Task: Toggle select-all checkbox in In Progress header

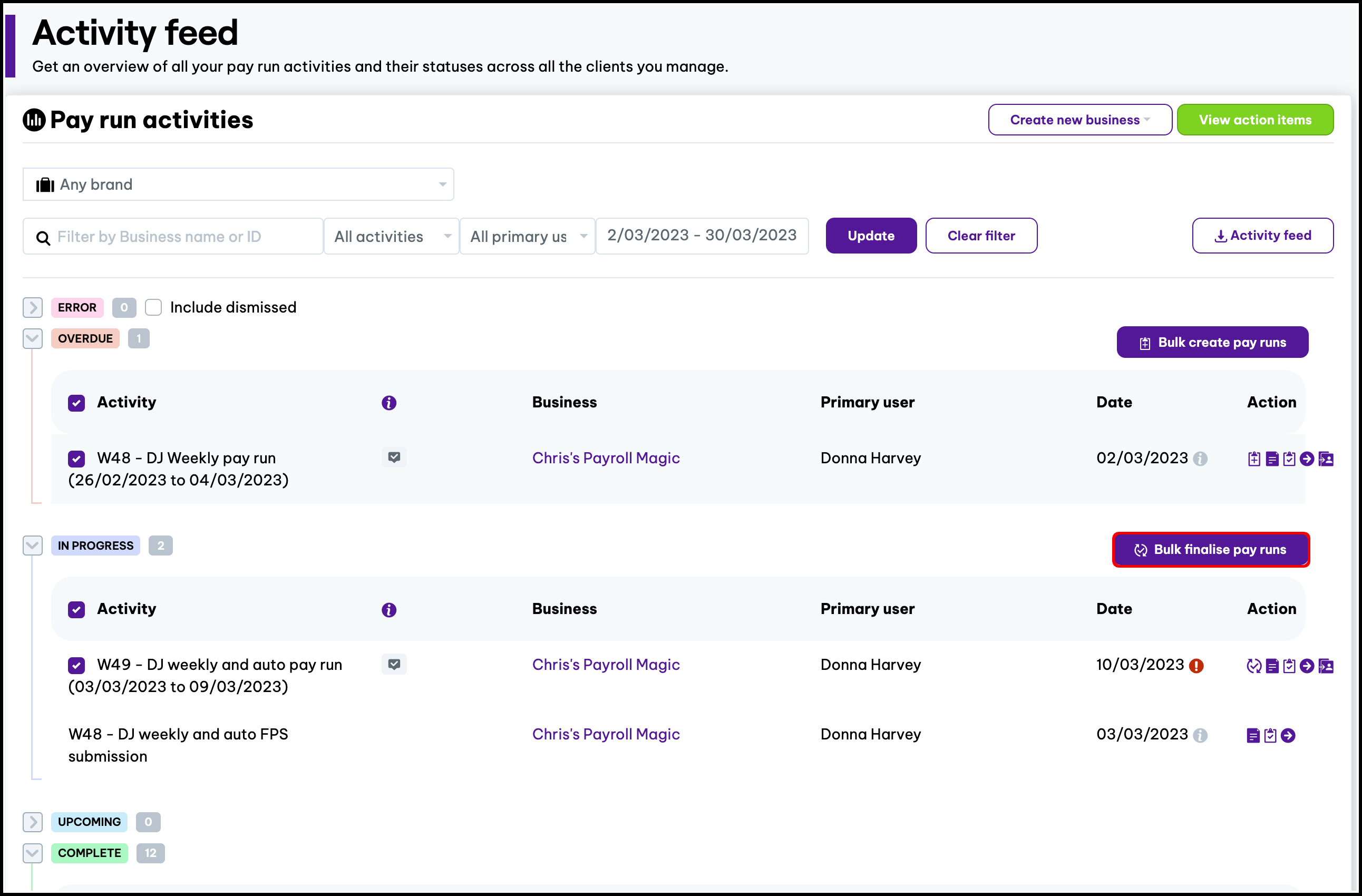Action: pos(76,609)
